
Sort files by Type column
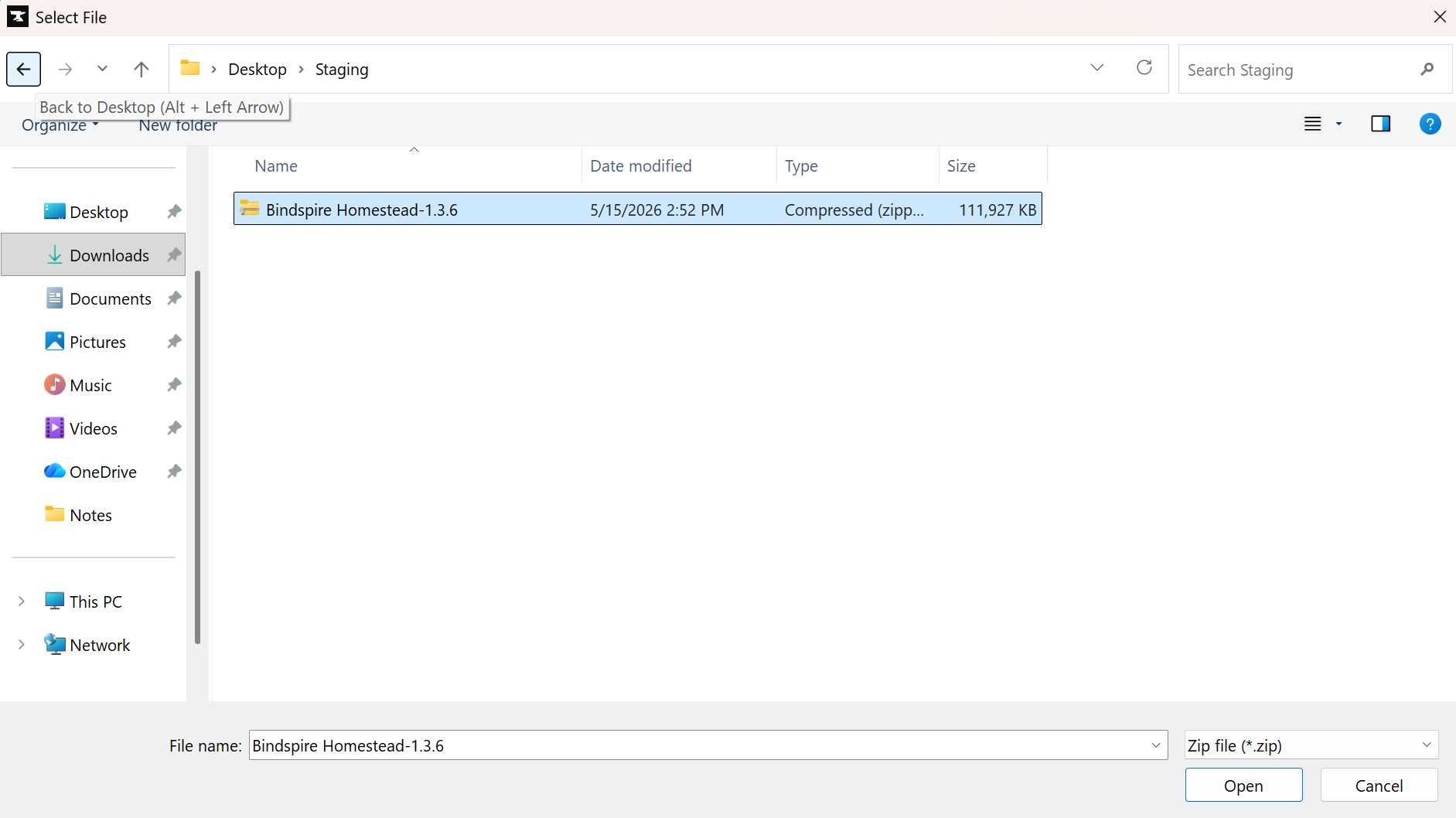(858, 165)
